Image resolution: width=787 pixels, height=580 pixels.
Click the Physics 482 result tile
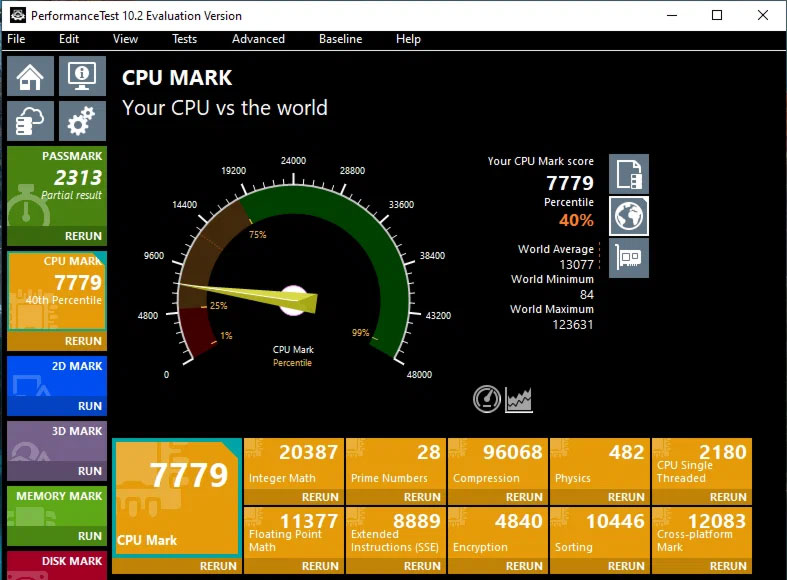click(x=600, y=464)
